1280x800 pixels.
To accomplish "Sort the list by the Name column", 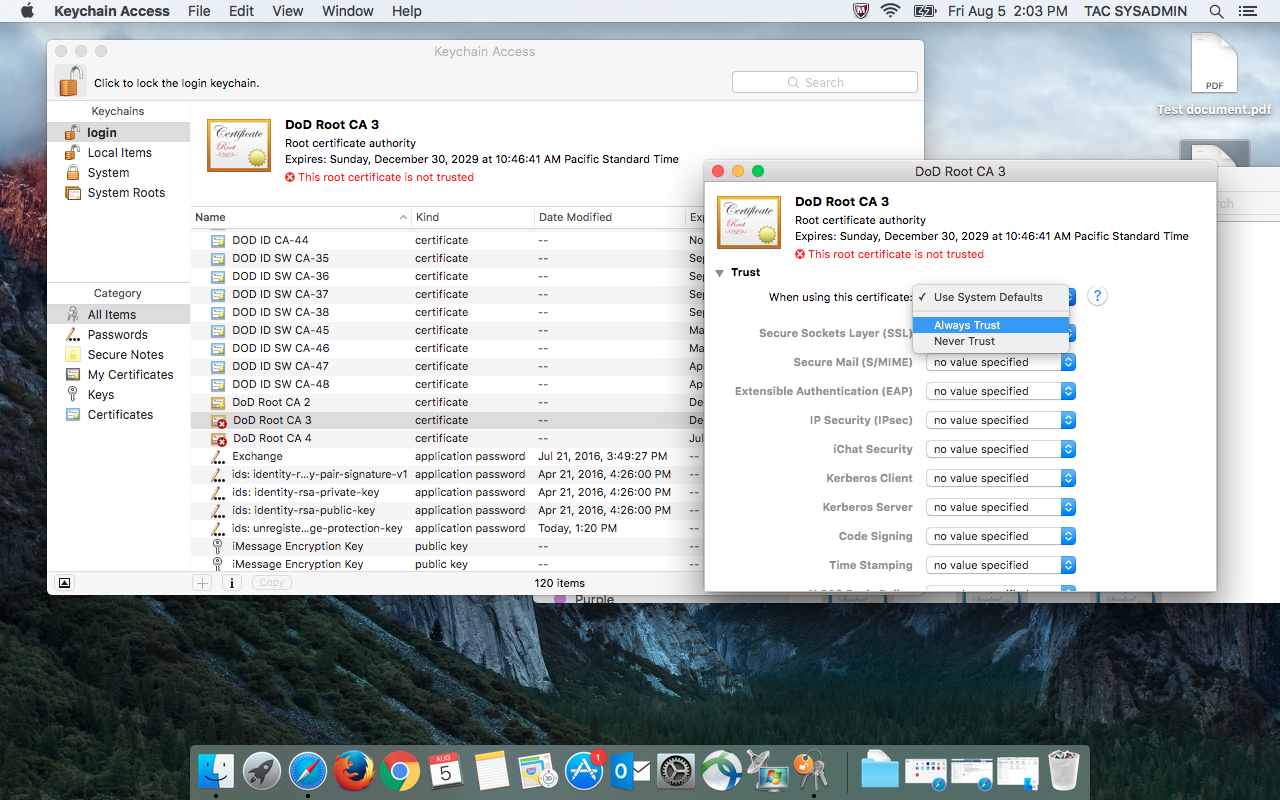I will tap(302, 217).
